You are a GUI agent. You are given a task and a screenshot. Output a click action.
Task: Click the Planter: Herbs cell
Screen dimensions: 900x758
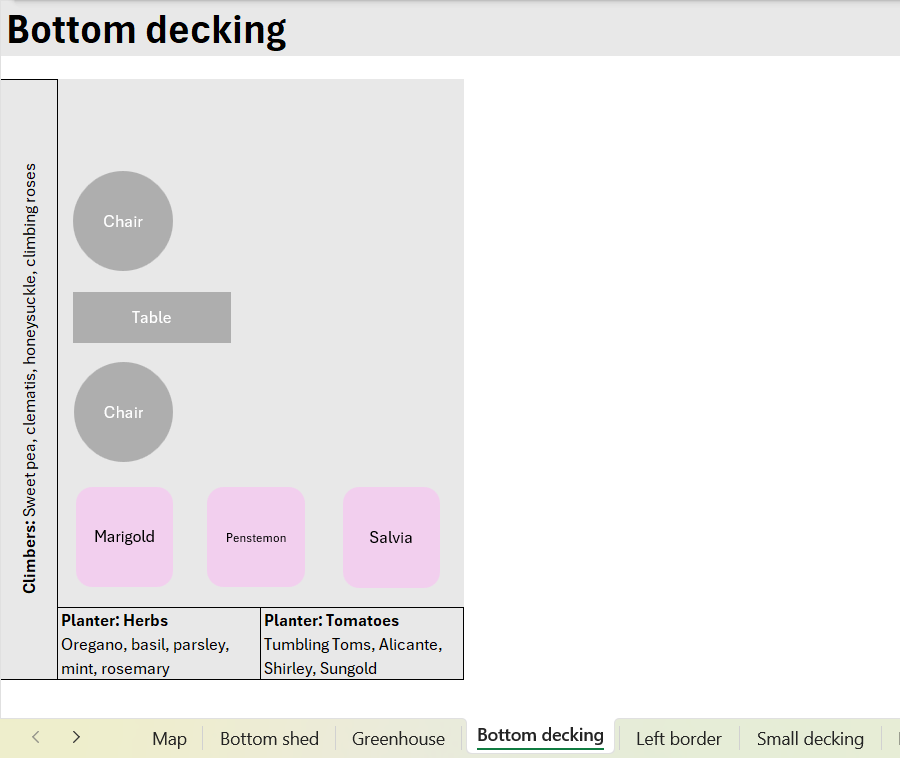[159, 644]
